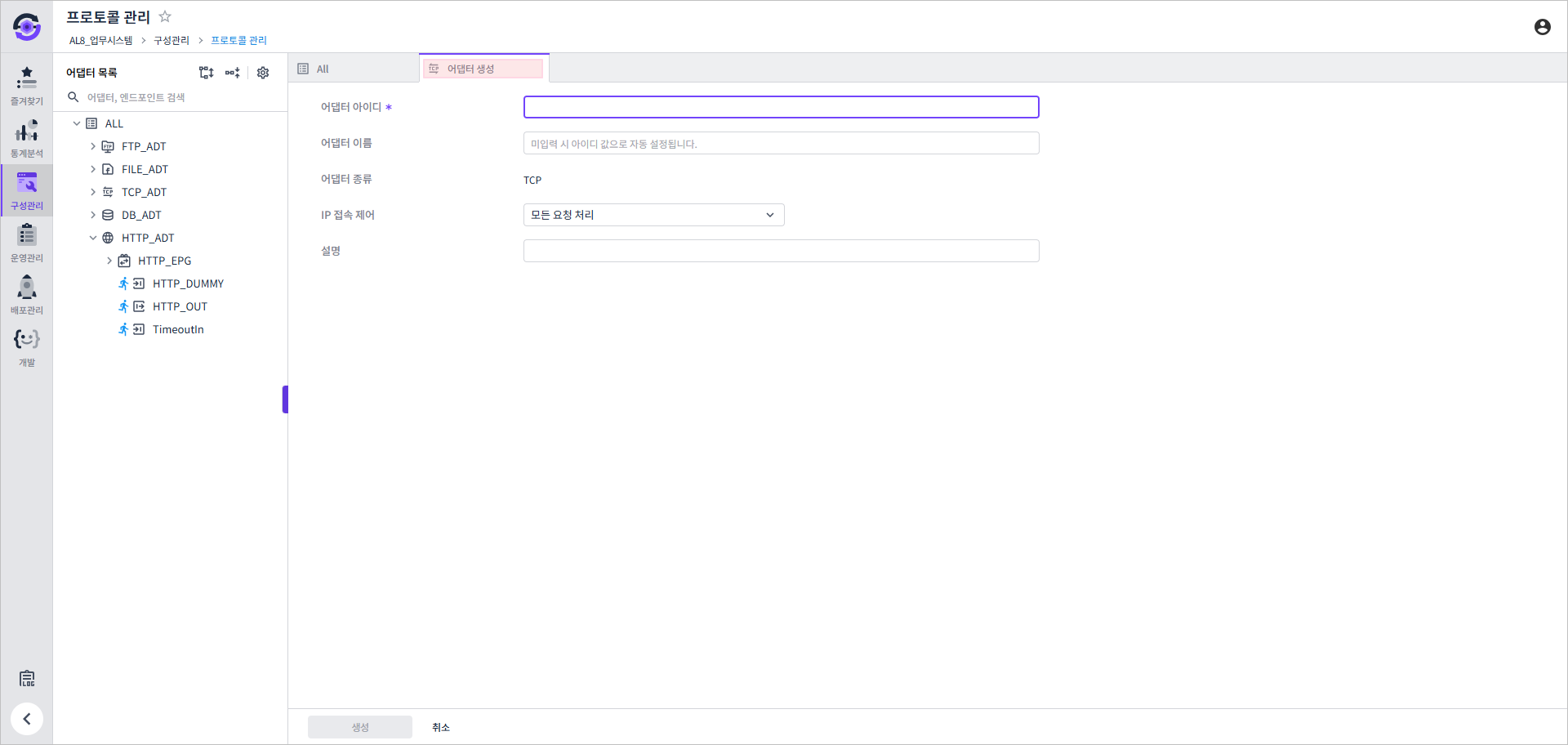
Task: Select HTTP_OUT in the adapter tree
Action: (180, 306)
